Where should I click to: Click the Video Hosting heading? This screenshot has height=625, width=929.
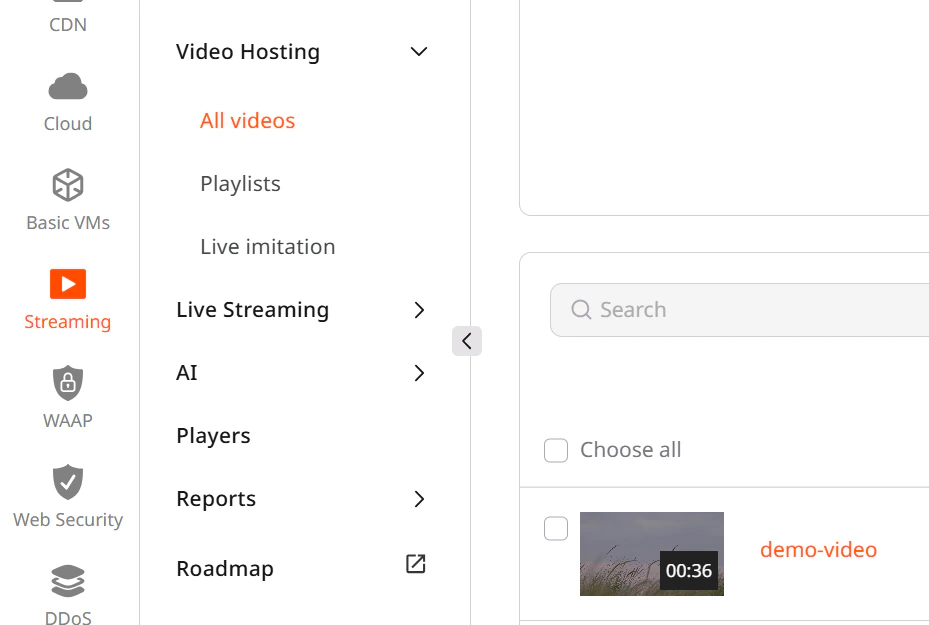pyautogui.click(x=248, y=52)
